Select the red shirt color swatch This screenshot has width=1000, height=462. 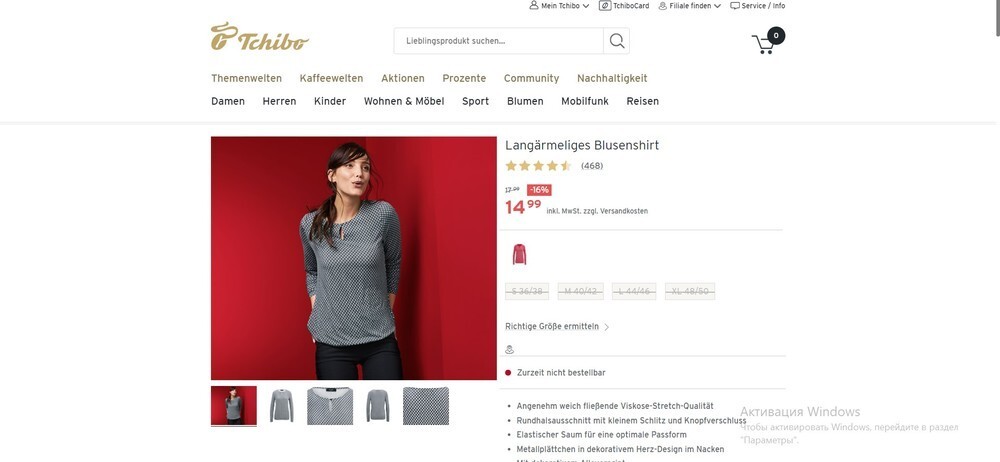click(520, 255)
